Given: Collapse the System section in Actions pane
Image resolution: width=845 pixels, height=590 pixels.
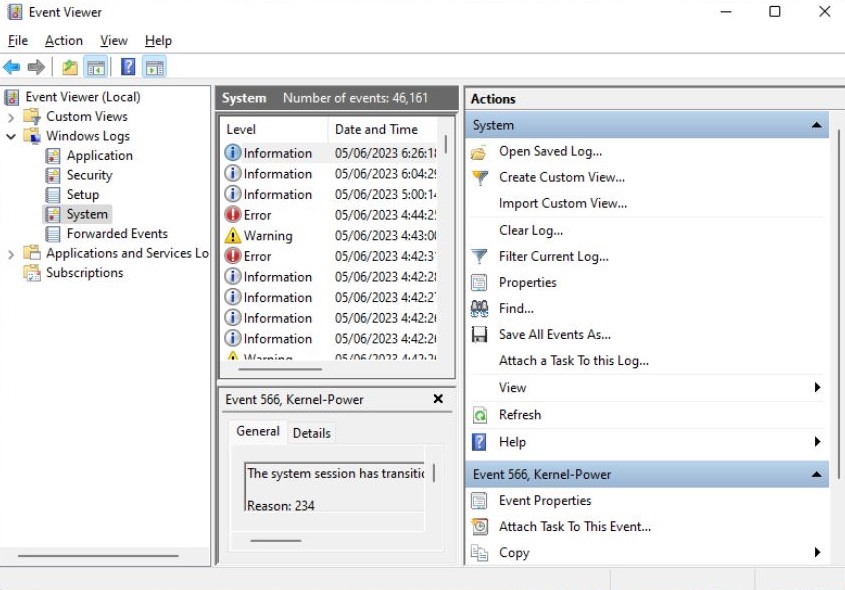Looking at the screenshot, I should [818, 124].
